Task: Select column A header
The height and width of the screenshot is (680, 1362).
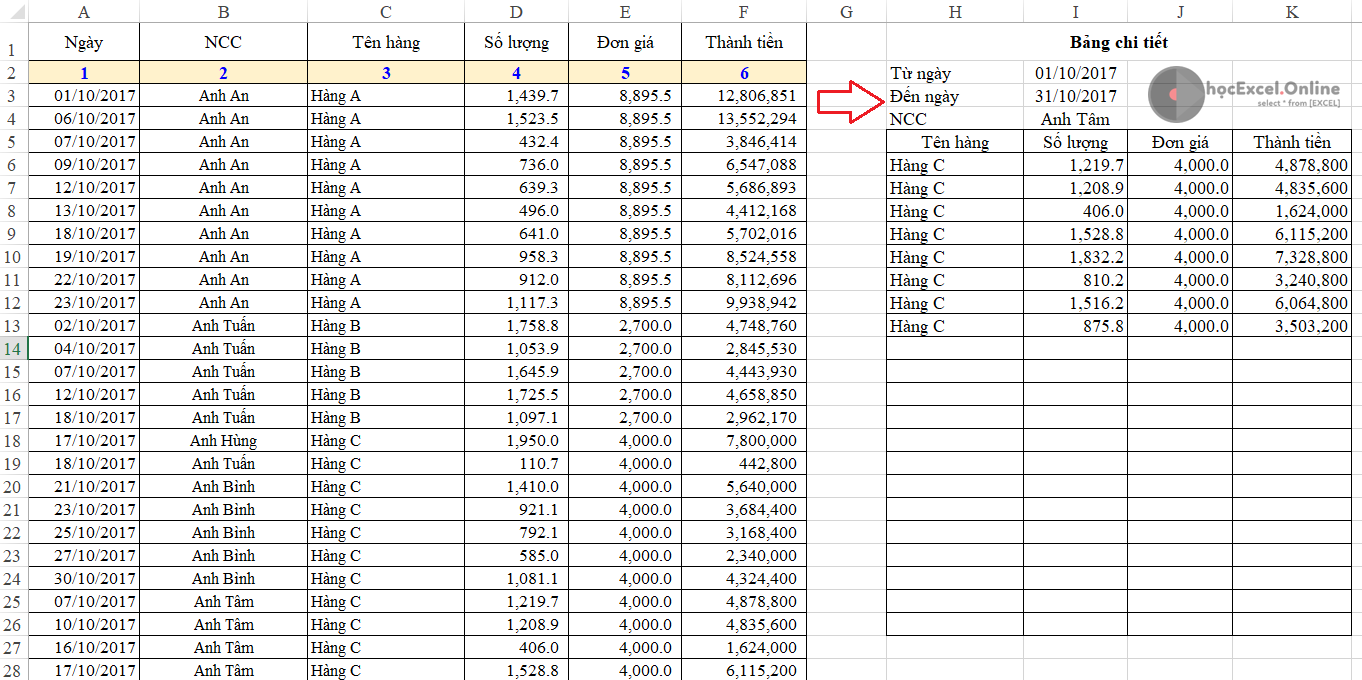Action: 84,12
